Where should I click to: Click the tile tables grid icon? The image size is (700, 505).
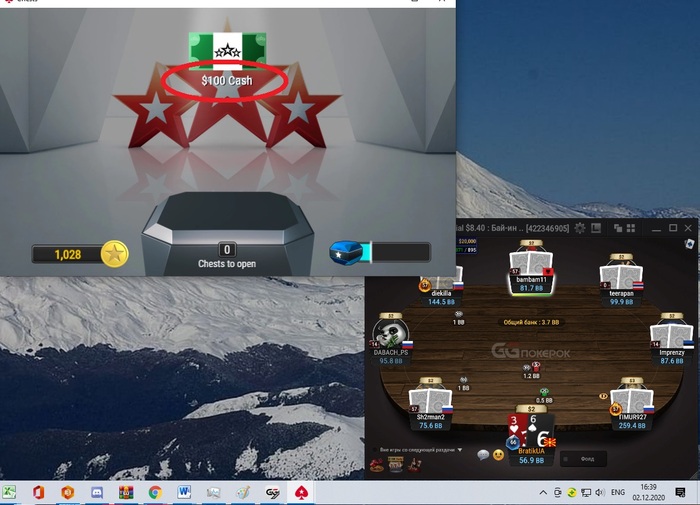pos(631,228)
